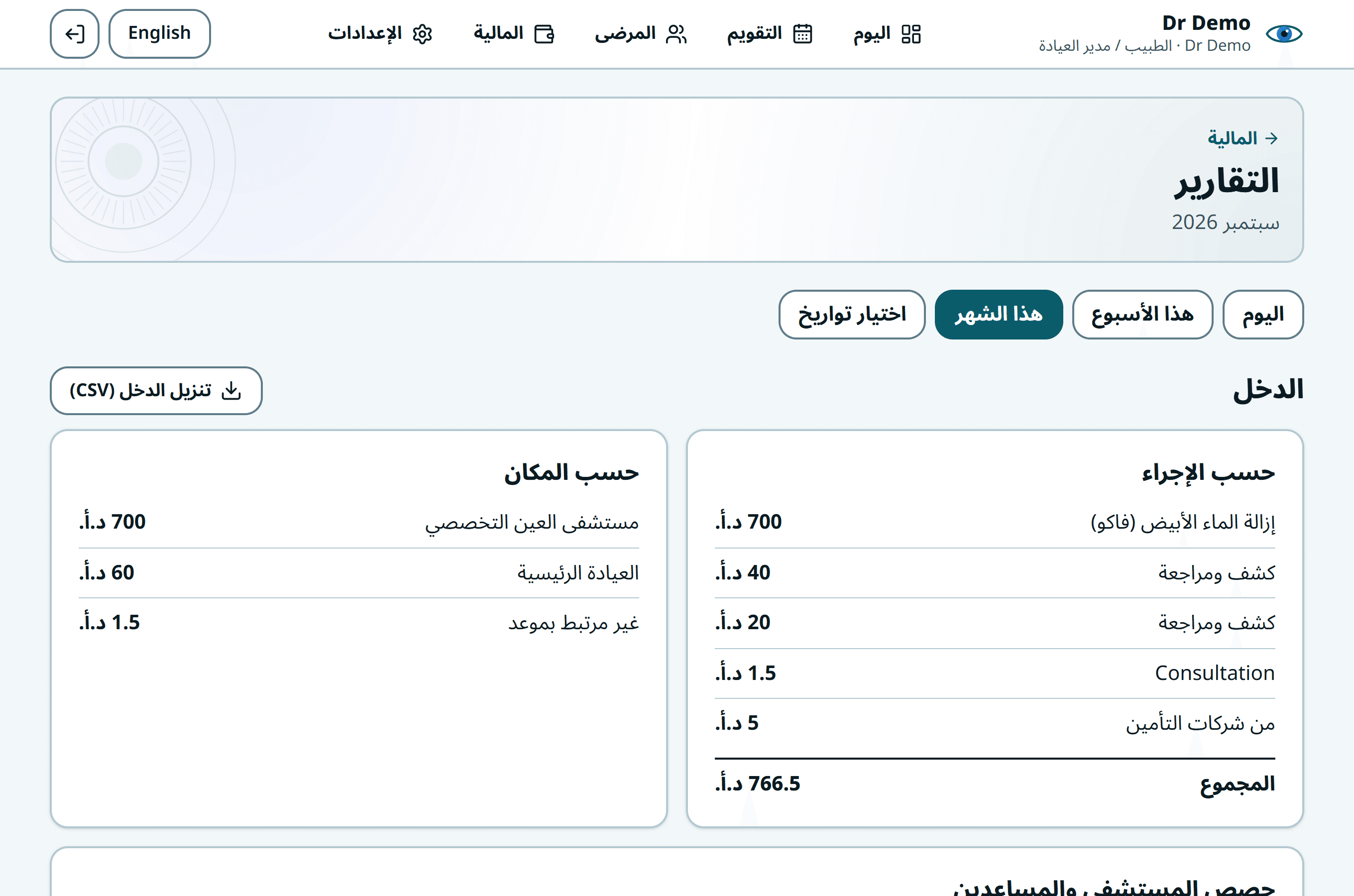Click the من شركات التأمين row
Screen dimensions: 1354x896
[x=995, y=723]
